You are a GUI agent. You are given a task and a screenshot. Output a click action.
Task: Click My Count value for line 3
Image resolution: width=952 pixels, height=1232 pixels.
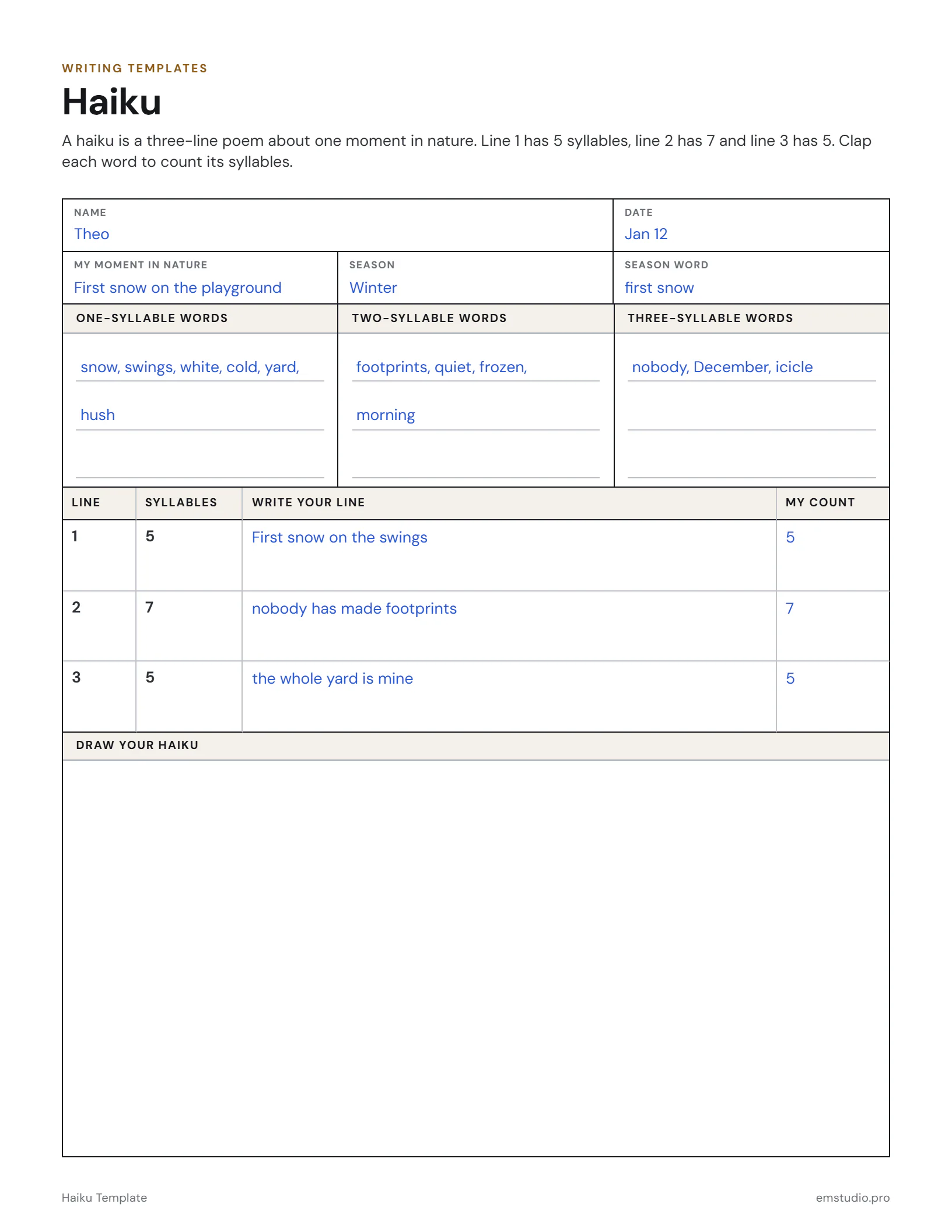pyautogui.click(x=790, y=678)
